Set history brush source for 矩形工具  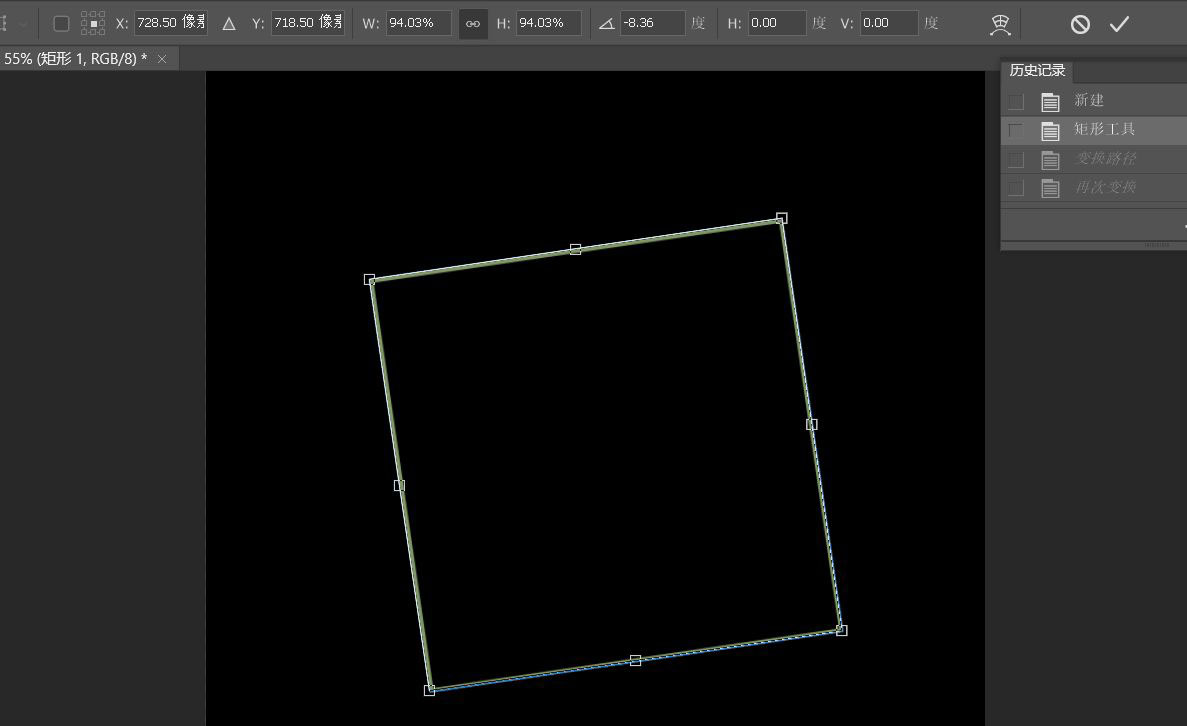pos(1016,130)
